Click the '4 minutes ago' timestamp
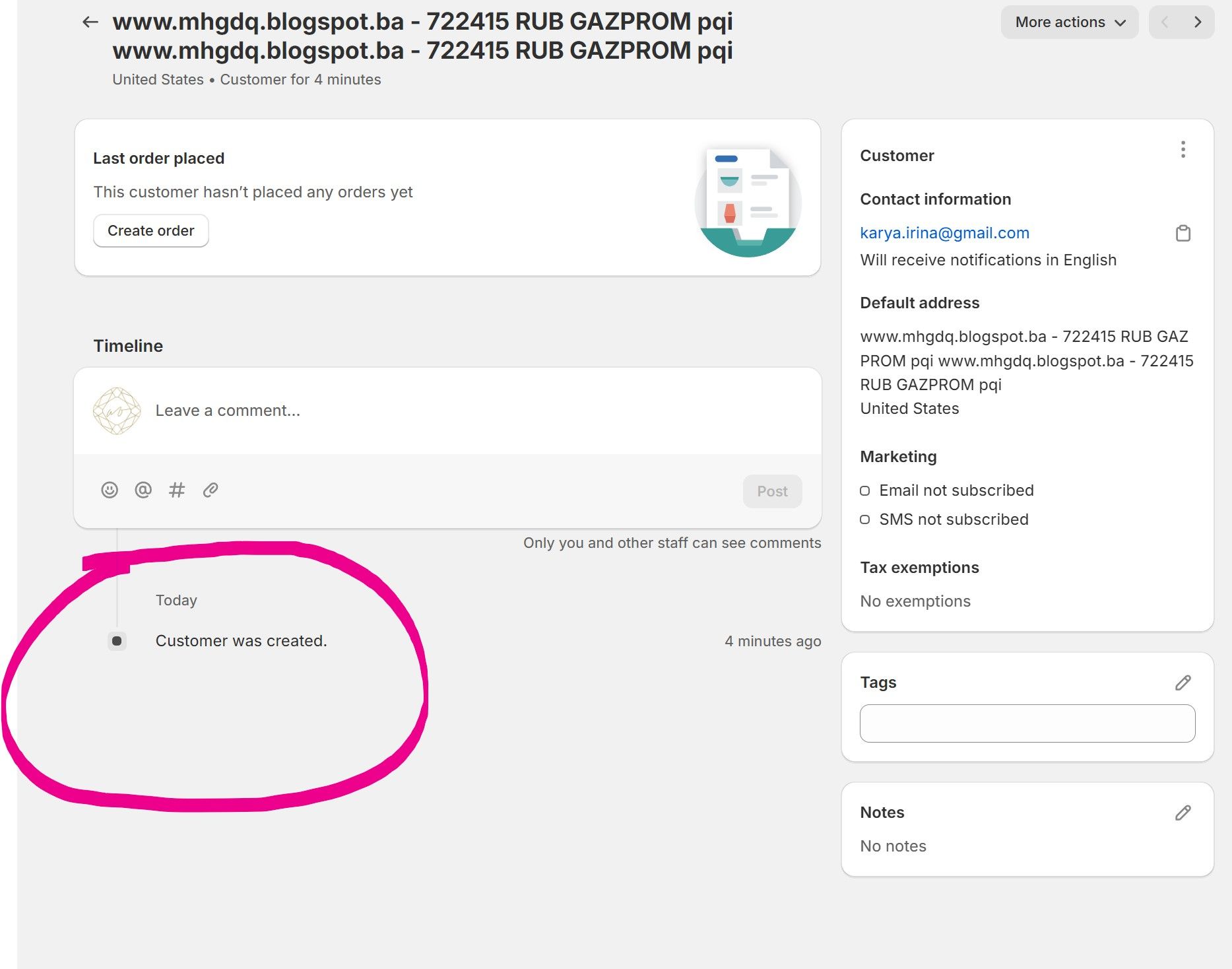This screenshot has width=1232, height=969. 773,641
